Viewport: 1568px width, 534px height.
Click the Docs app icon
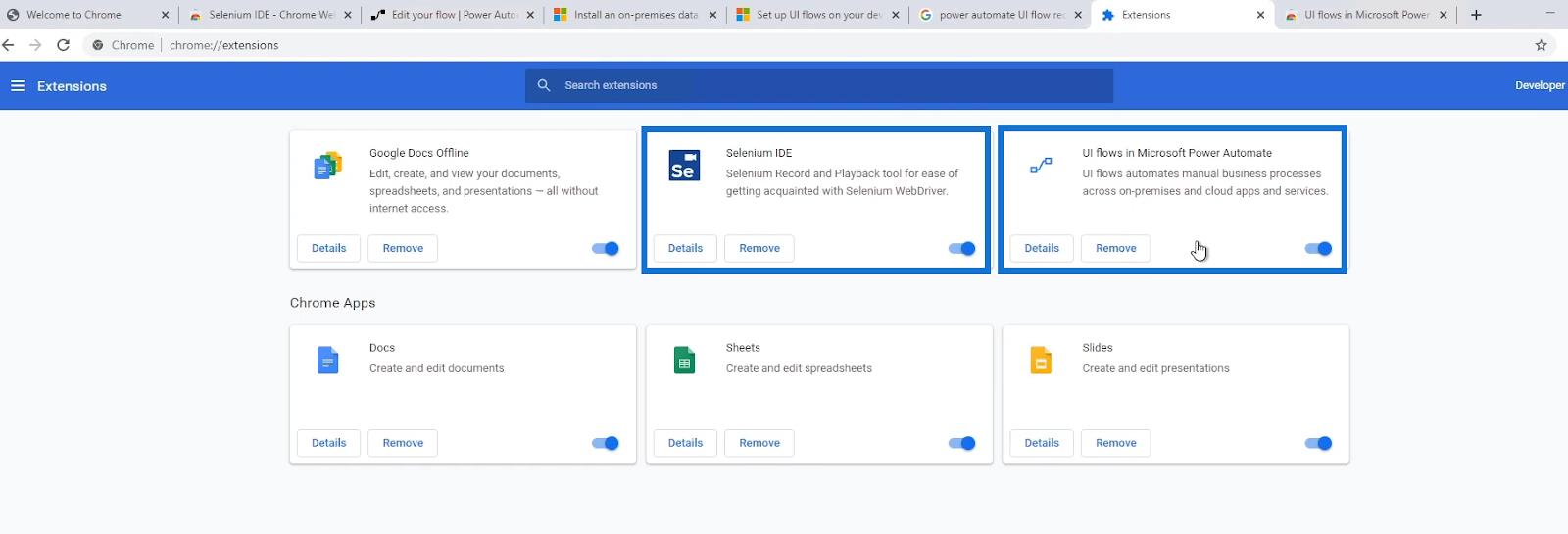point(328,361)
